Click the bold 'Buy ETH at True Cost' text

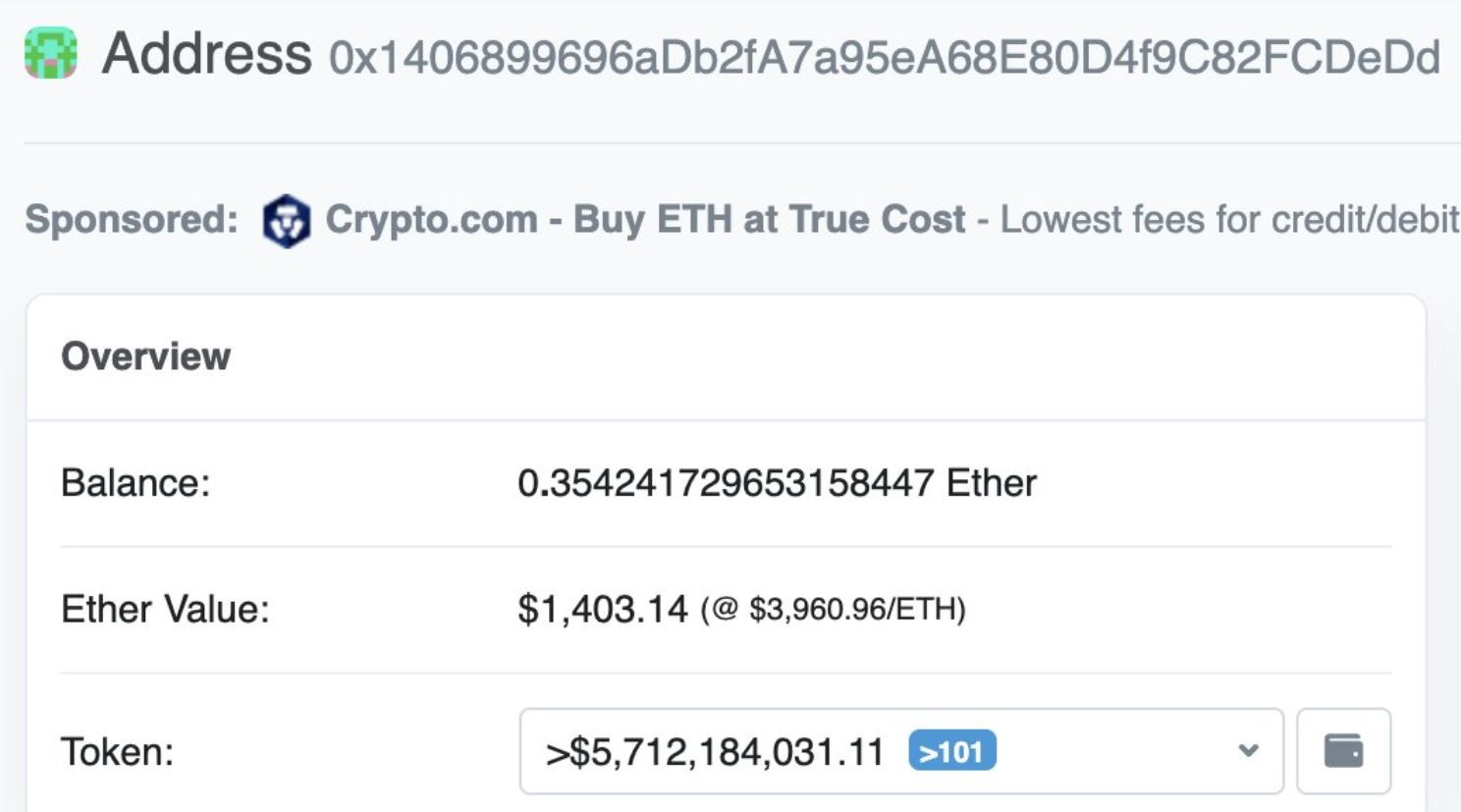click(x=769, y=219)
